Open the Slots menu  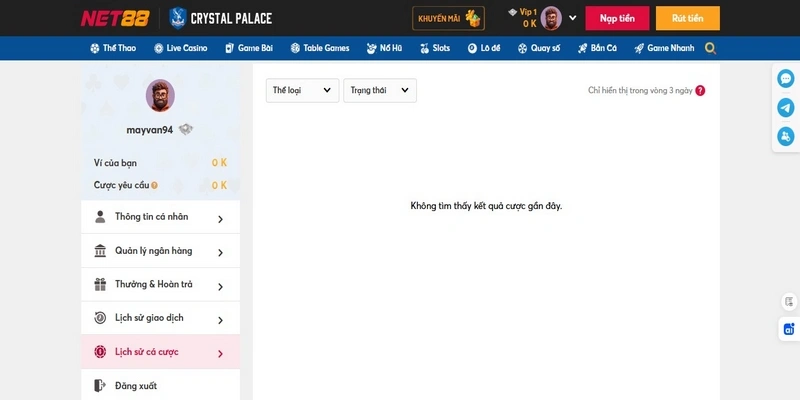[x=435, y=48]
